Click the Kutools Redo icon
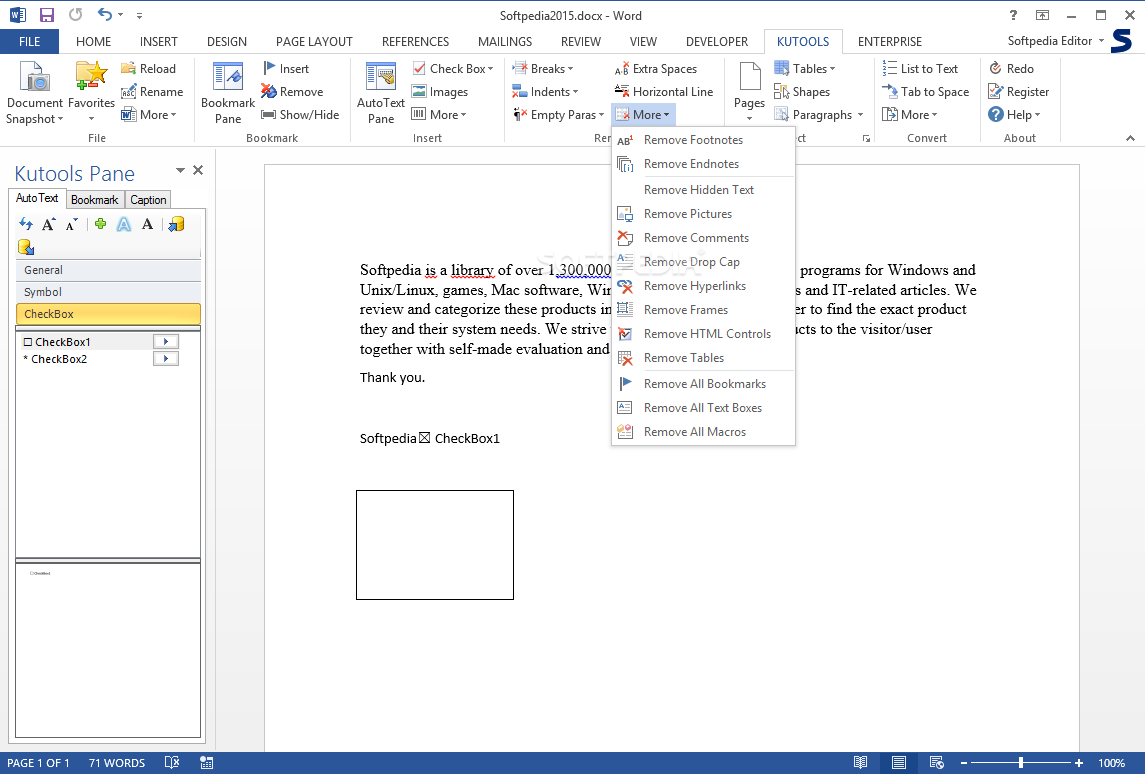Screen dimensions: 1145x774 pos(995,69)
